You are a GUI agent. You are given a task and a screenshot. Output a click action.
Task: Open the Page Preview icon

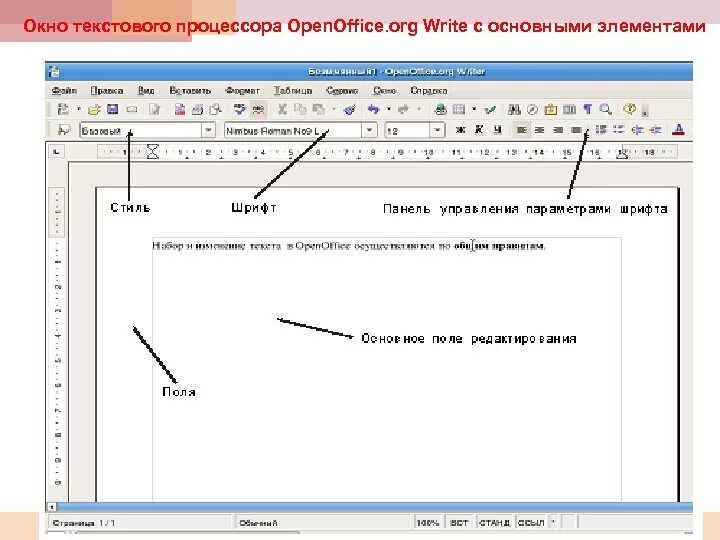tap(215, 109)
